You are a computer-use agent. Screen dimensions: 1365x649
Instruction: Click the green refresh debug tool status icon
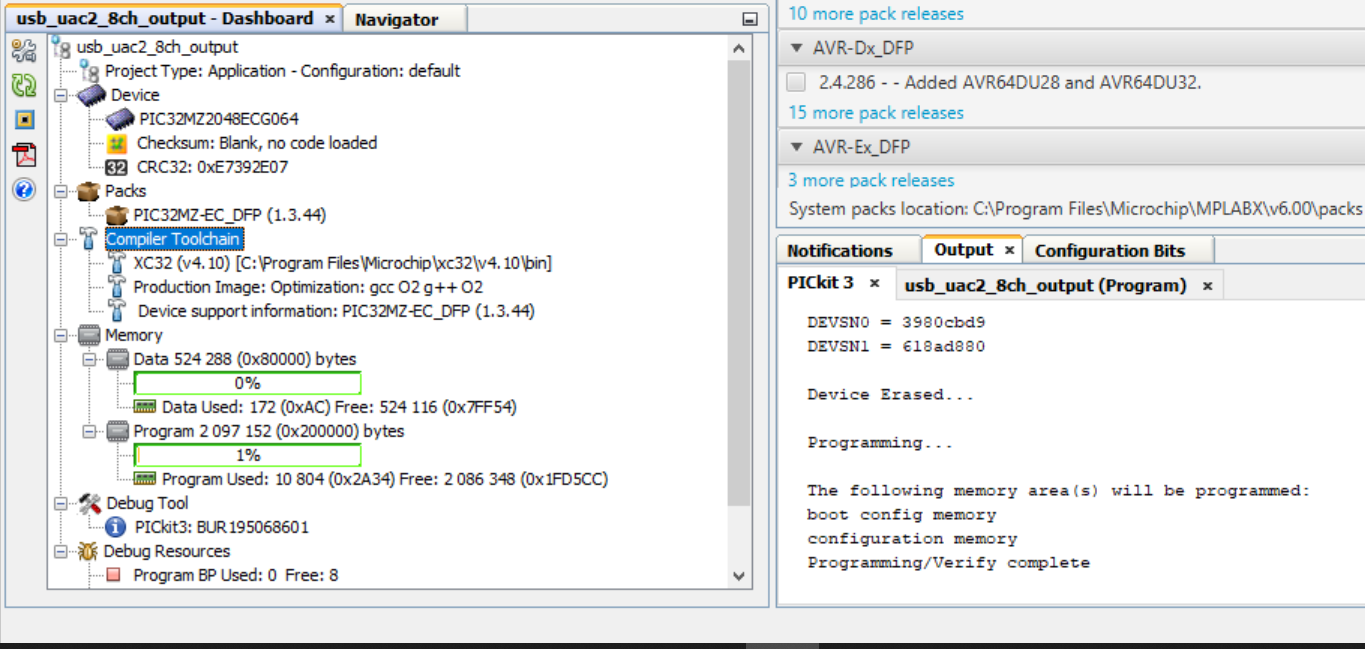pyautogui.click(x=24, y=86)
